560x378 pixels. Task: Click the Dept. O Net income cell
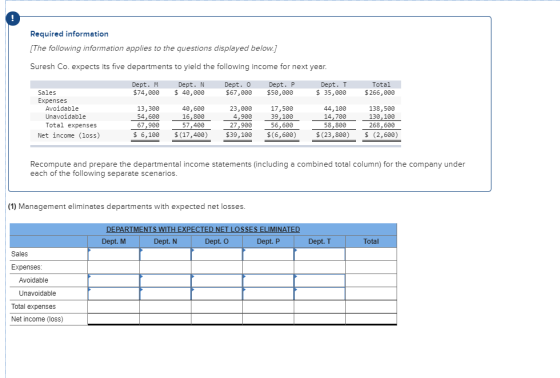(217, 319)
